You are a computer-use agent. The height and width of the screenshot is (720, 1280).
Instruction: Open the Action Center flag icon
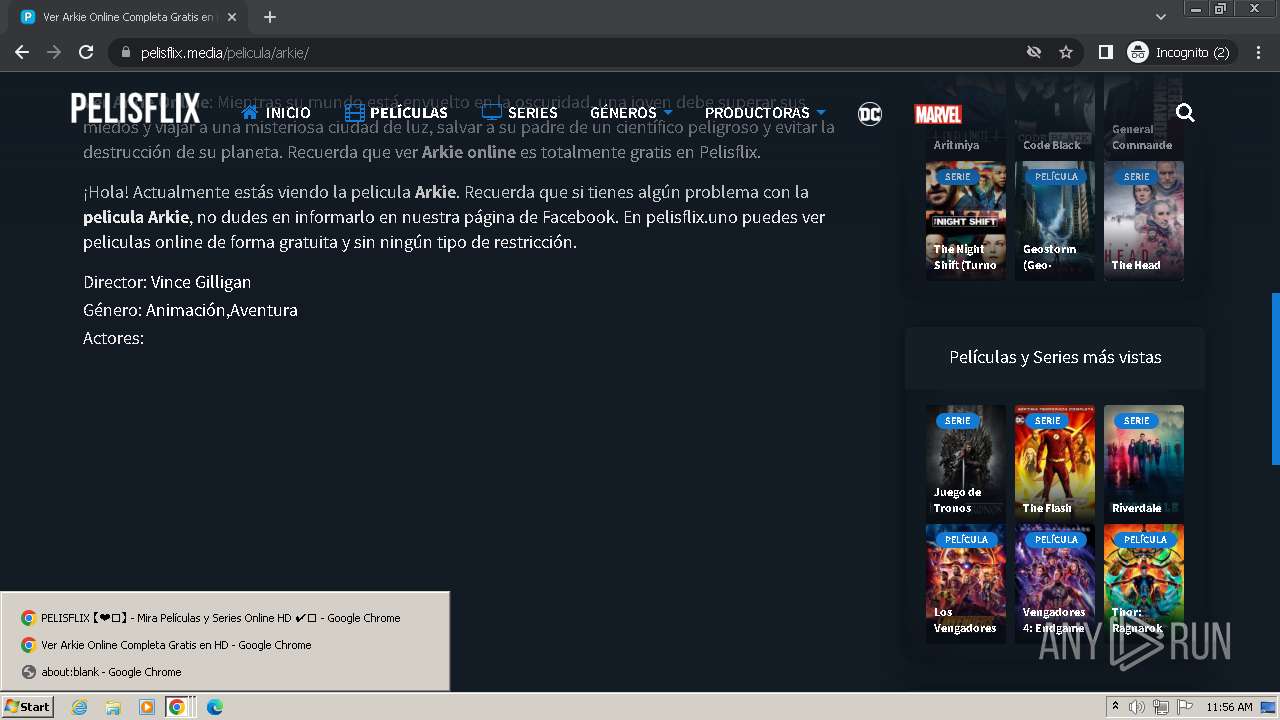click(1183, 707)
